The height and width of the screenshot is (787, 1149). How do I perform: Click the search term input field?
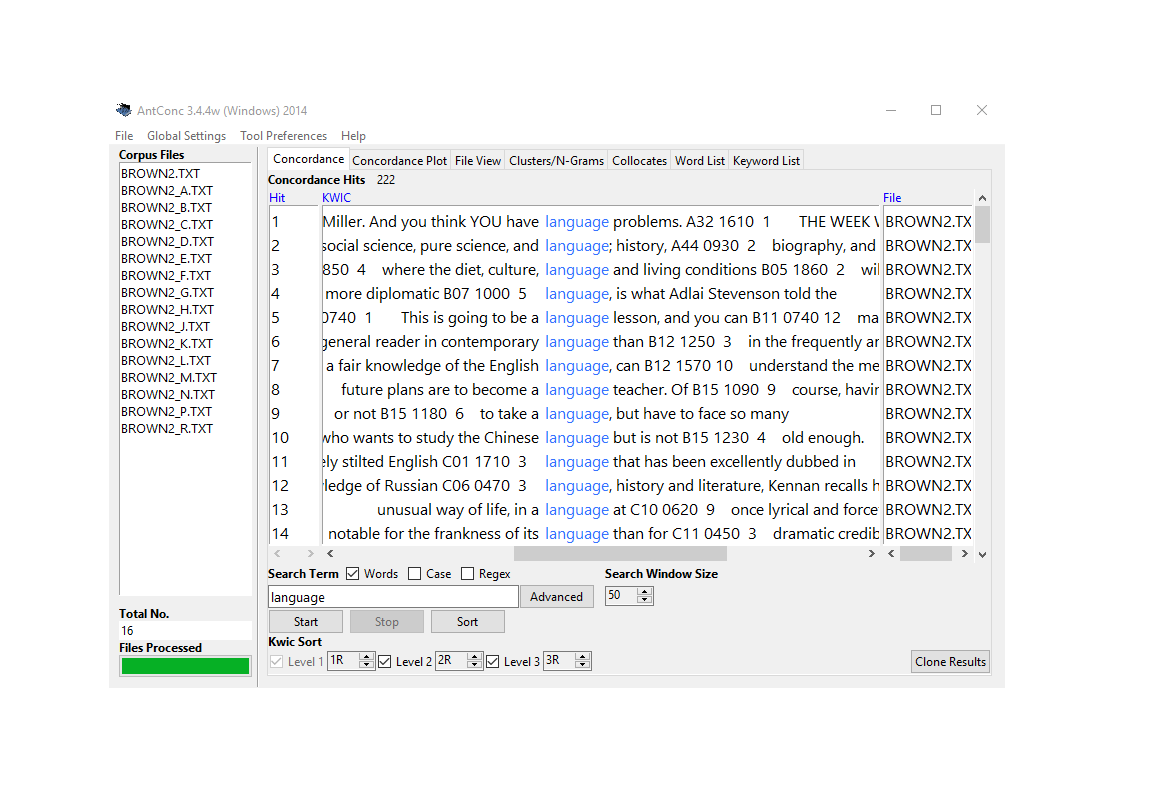pos(393,597)
